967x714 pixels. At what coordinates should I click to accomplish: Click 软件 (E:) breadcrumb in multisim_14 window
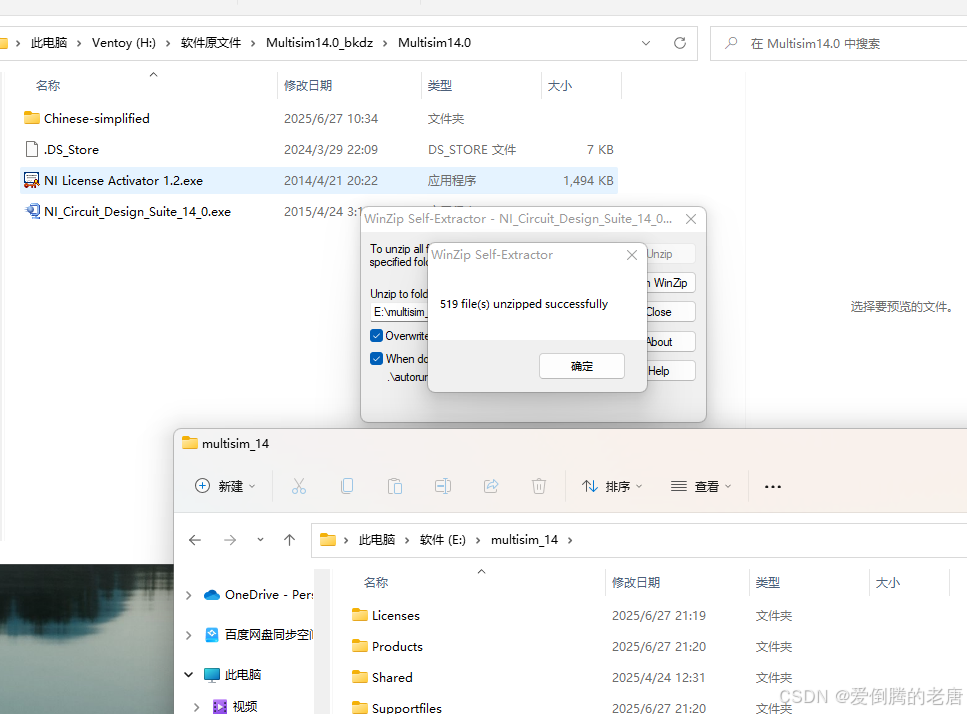tap(442, 540)
